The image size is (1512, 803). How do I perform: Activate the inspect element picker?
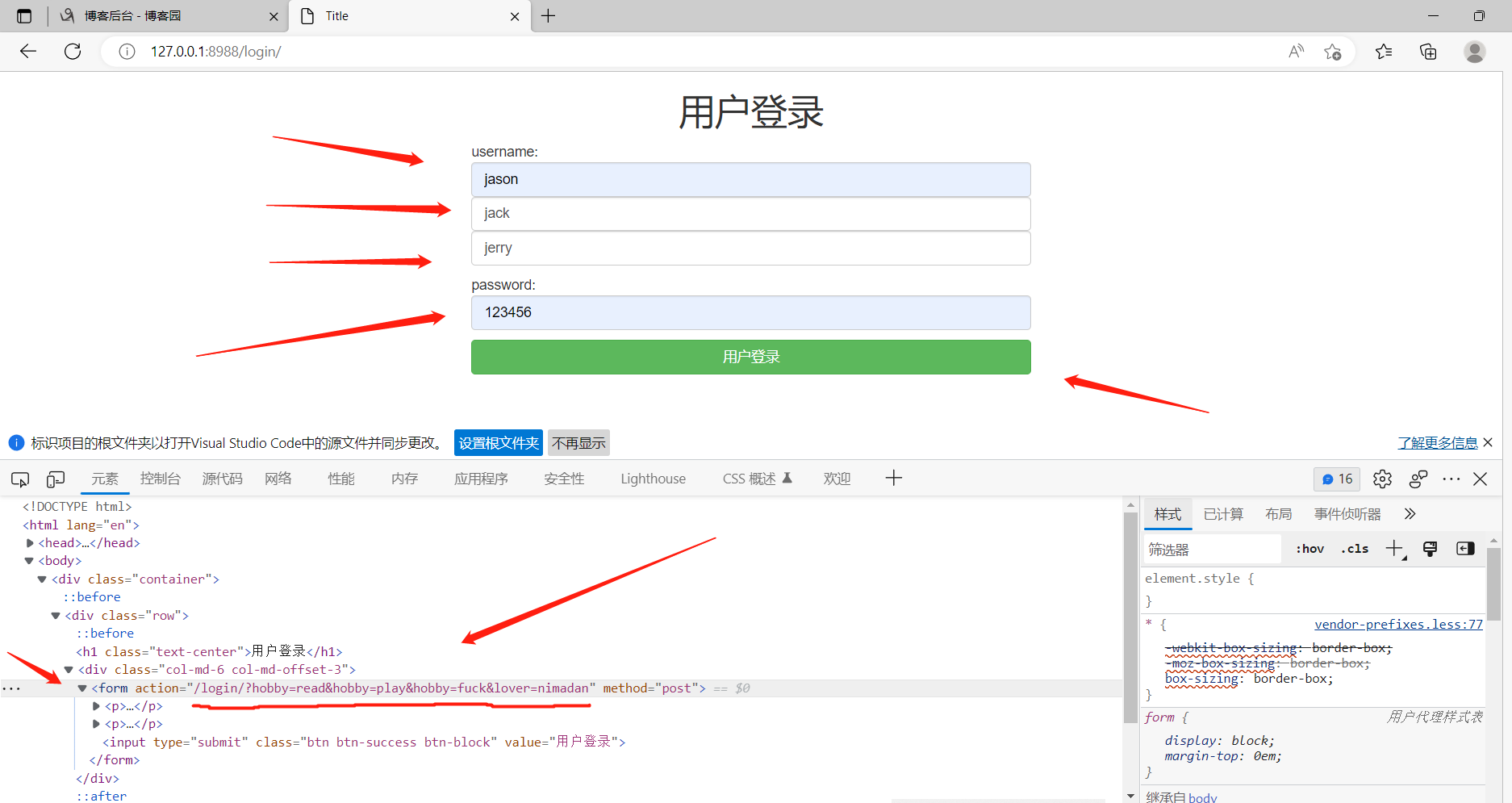20,479
